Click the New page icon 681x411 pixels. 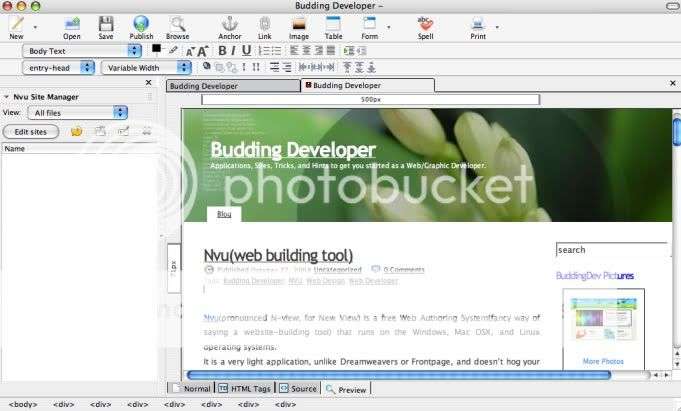[17, 24]
